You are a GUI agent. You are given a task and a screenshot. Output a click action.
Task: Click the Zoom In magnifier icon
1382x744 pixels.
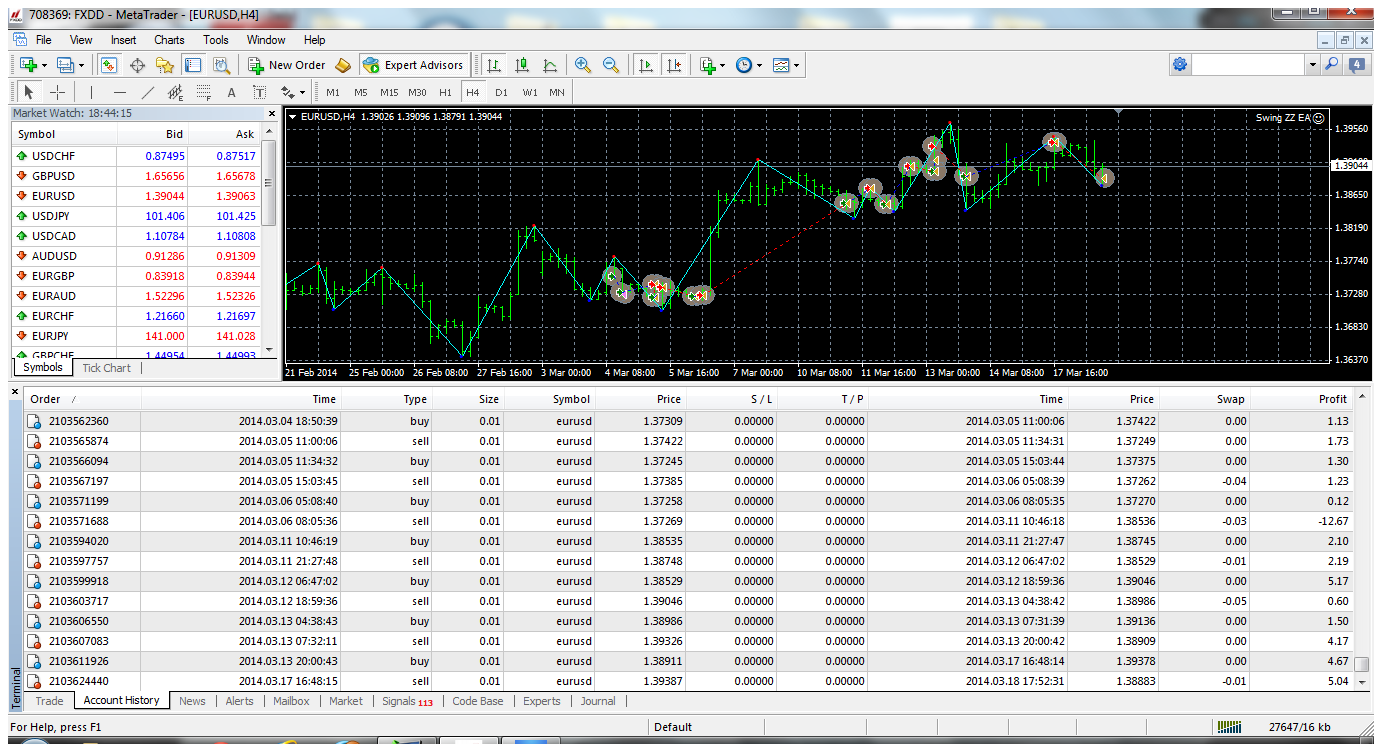point(583,65)
